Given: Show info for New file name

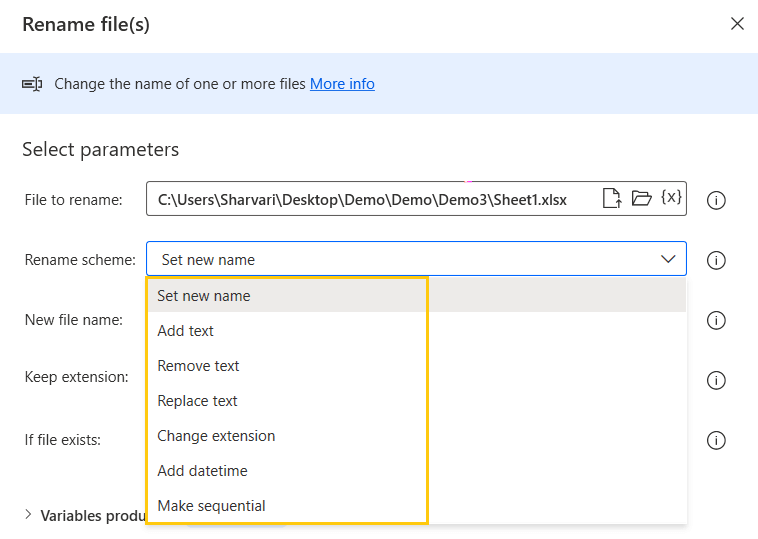Looking at the screenshot, I should click(716, 320).
